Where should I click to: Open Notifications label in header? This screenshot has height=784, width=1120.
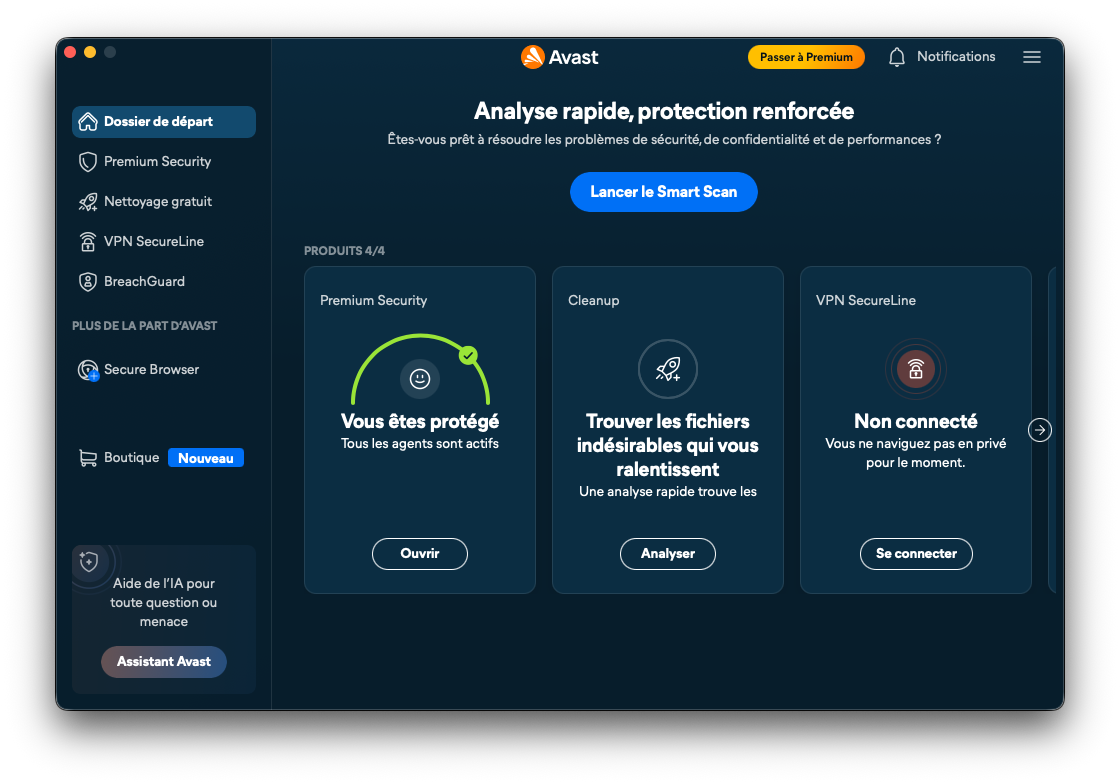(x=956, y=56)
